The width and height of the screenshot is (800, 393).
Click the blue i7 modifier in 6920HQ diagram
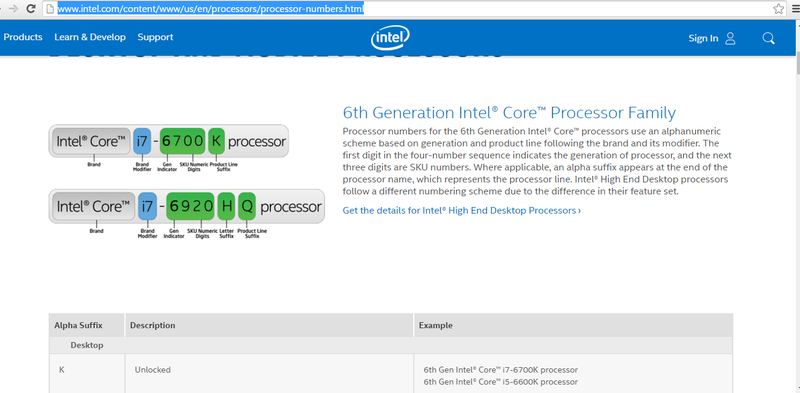147,206
